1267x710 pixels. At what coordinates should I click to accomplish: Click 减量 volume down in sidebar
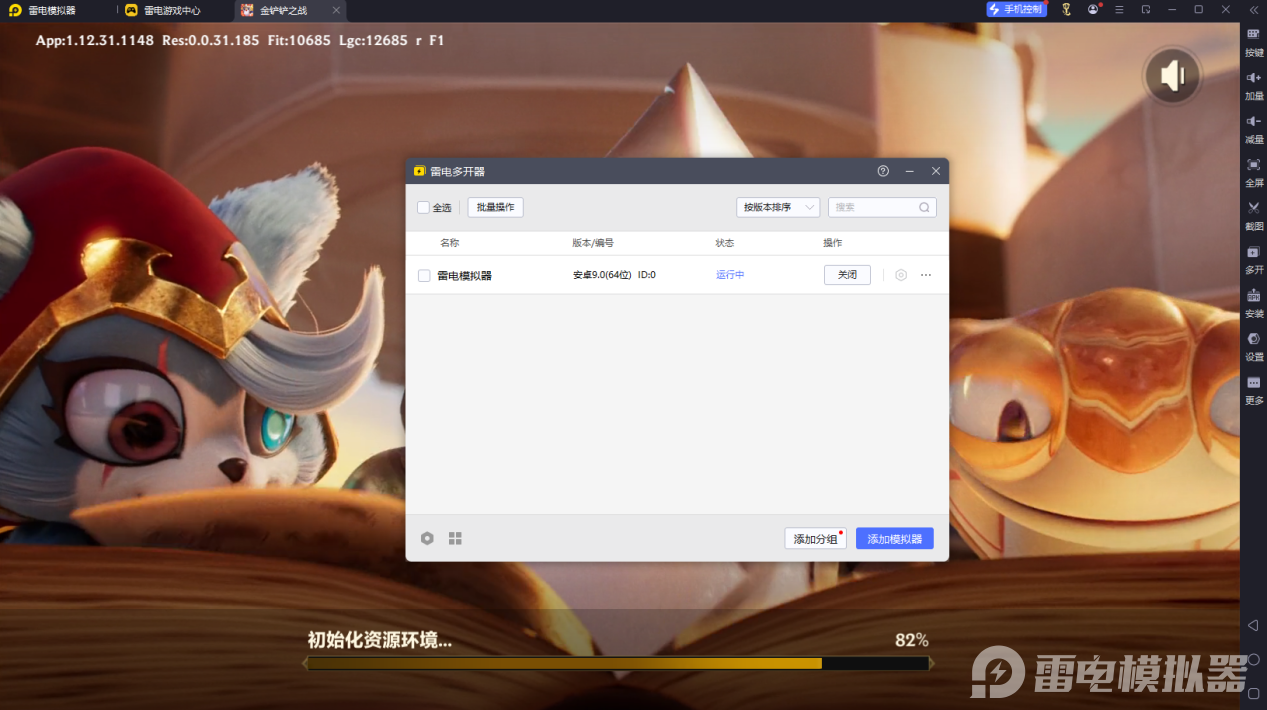[1254, 127]
